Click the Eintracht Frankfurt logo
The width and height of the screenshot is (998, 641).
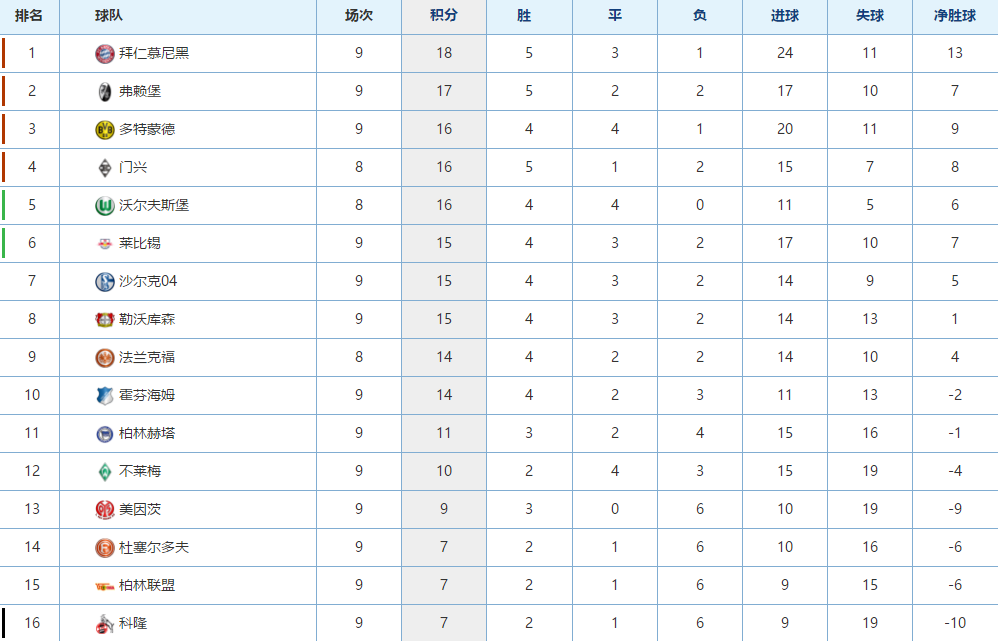104,358
